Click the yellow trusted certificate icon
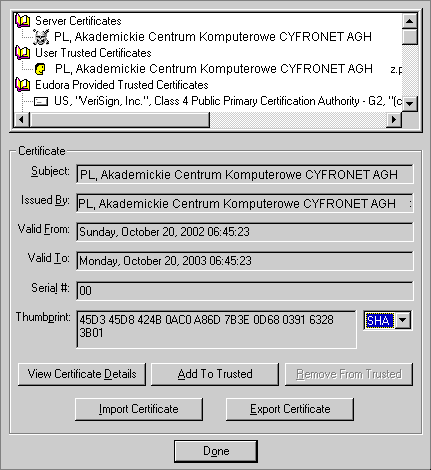The image size is (431, 470). [40, 69]
